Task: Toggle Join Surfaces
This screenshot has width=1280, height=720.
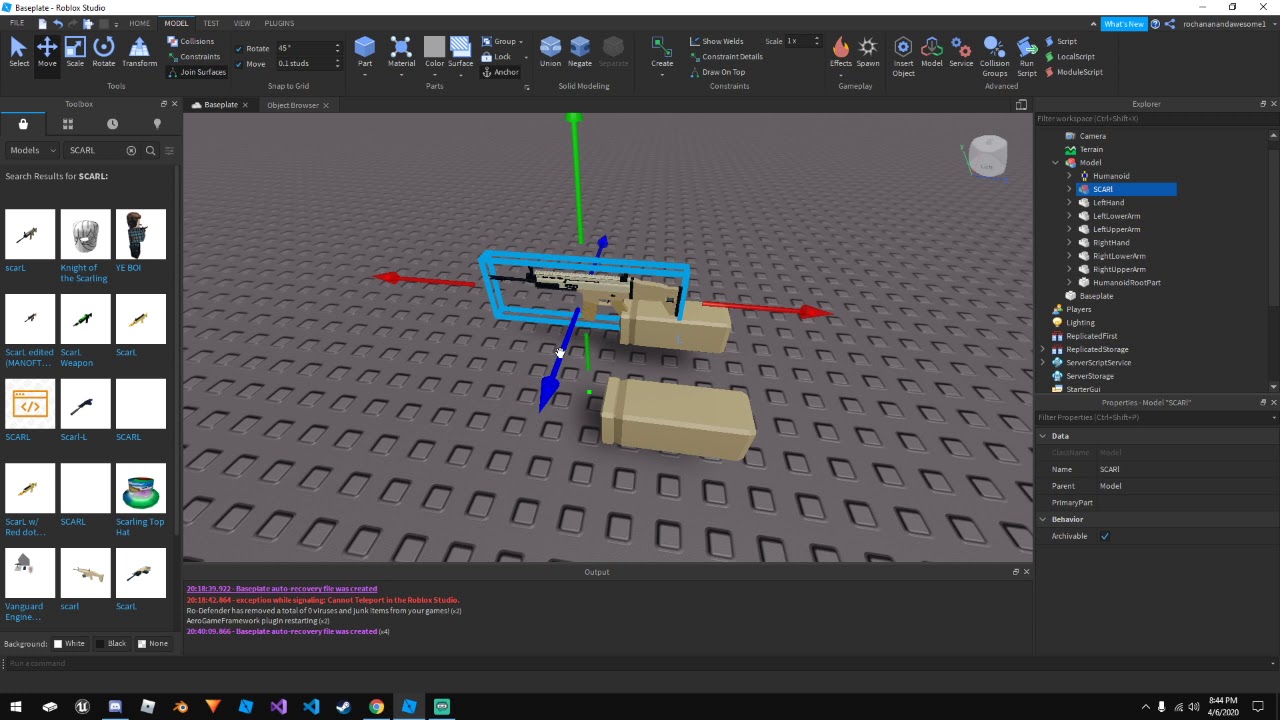Action: tap(197, 72)
